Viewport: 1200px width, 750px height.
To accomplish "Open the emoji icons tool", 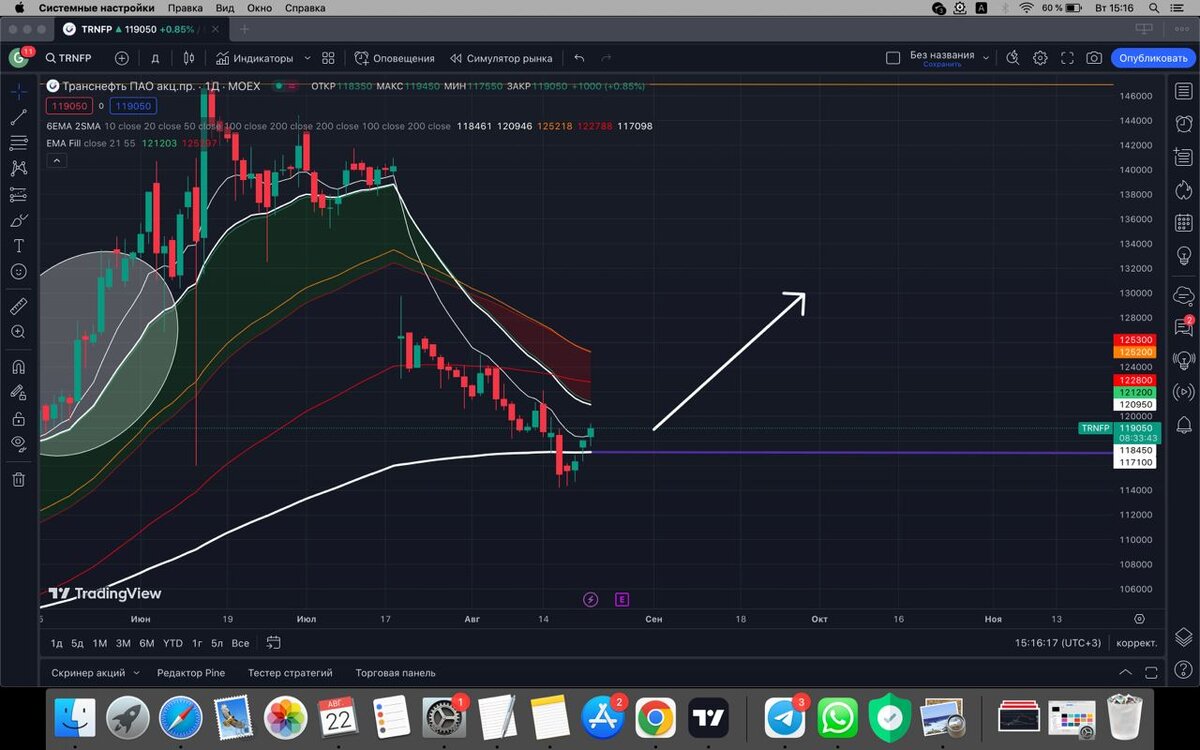I will point(18,271).
